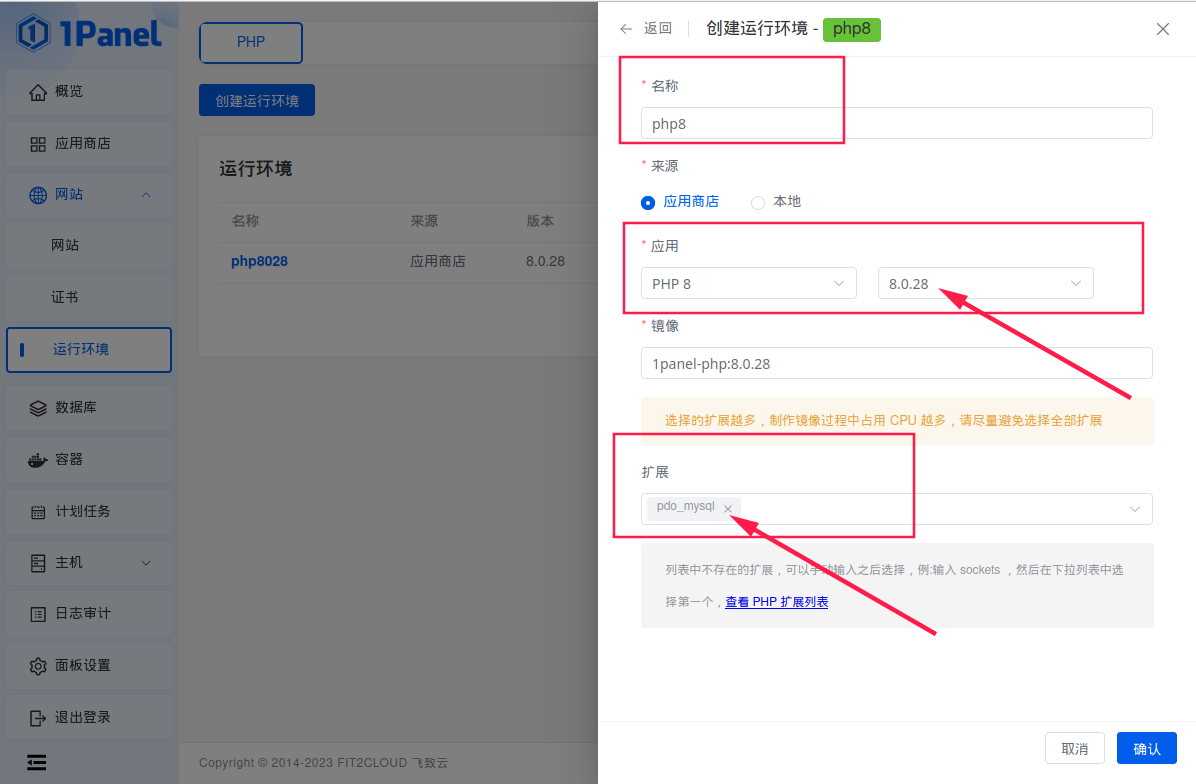Open the 概览 home icon

click(x=38, y=92)
